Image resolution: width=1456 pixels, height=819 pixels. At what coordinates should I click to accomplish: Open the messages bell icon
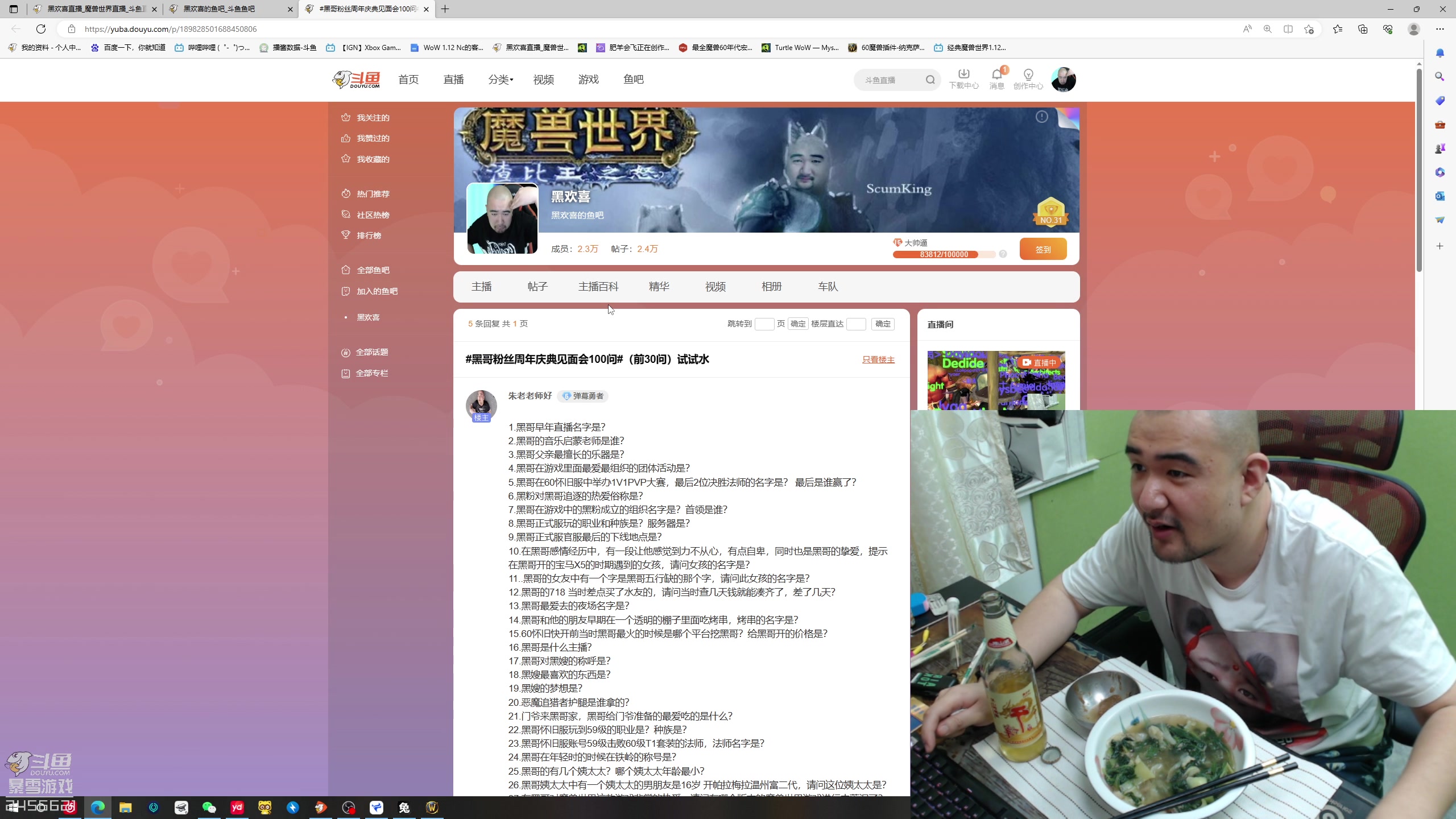tap(996, 79)
